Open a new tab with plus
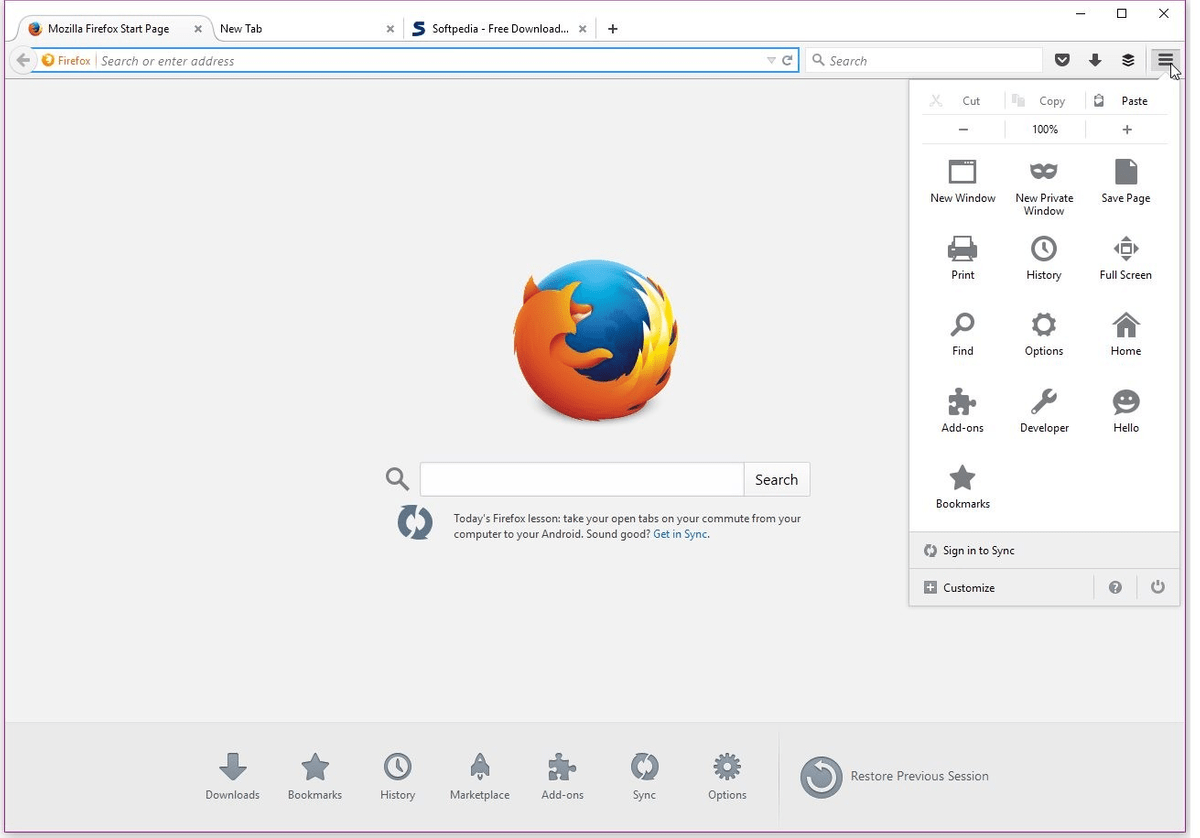1200x838 pixels. (x=613, y=29)
